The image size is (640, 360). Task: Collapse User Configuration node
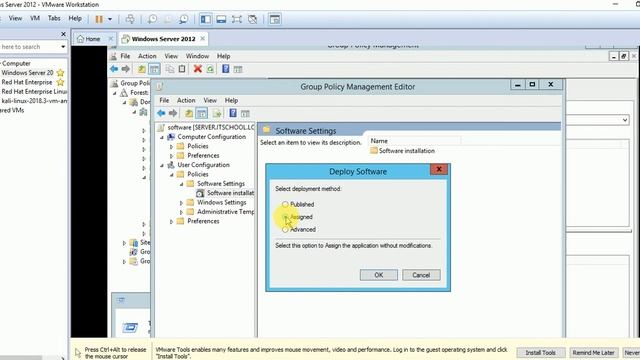coord(162,165)
